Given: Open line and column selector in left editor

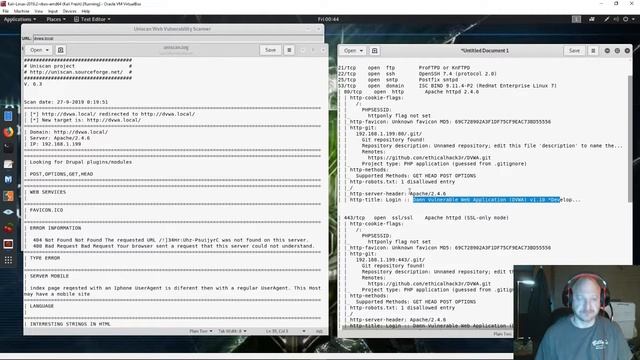Looking at the screenshot, I should click(285, 331).
